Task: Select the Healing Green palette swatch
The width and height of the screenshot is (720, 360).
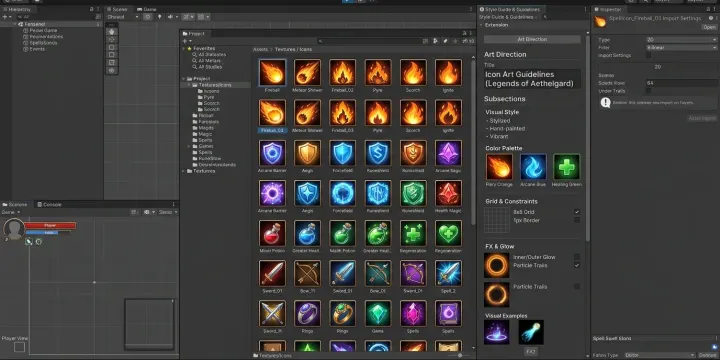Action: coord(567,167)
